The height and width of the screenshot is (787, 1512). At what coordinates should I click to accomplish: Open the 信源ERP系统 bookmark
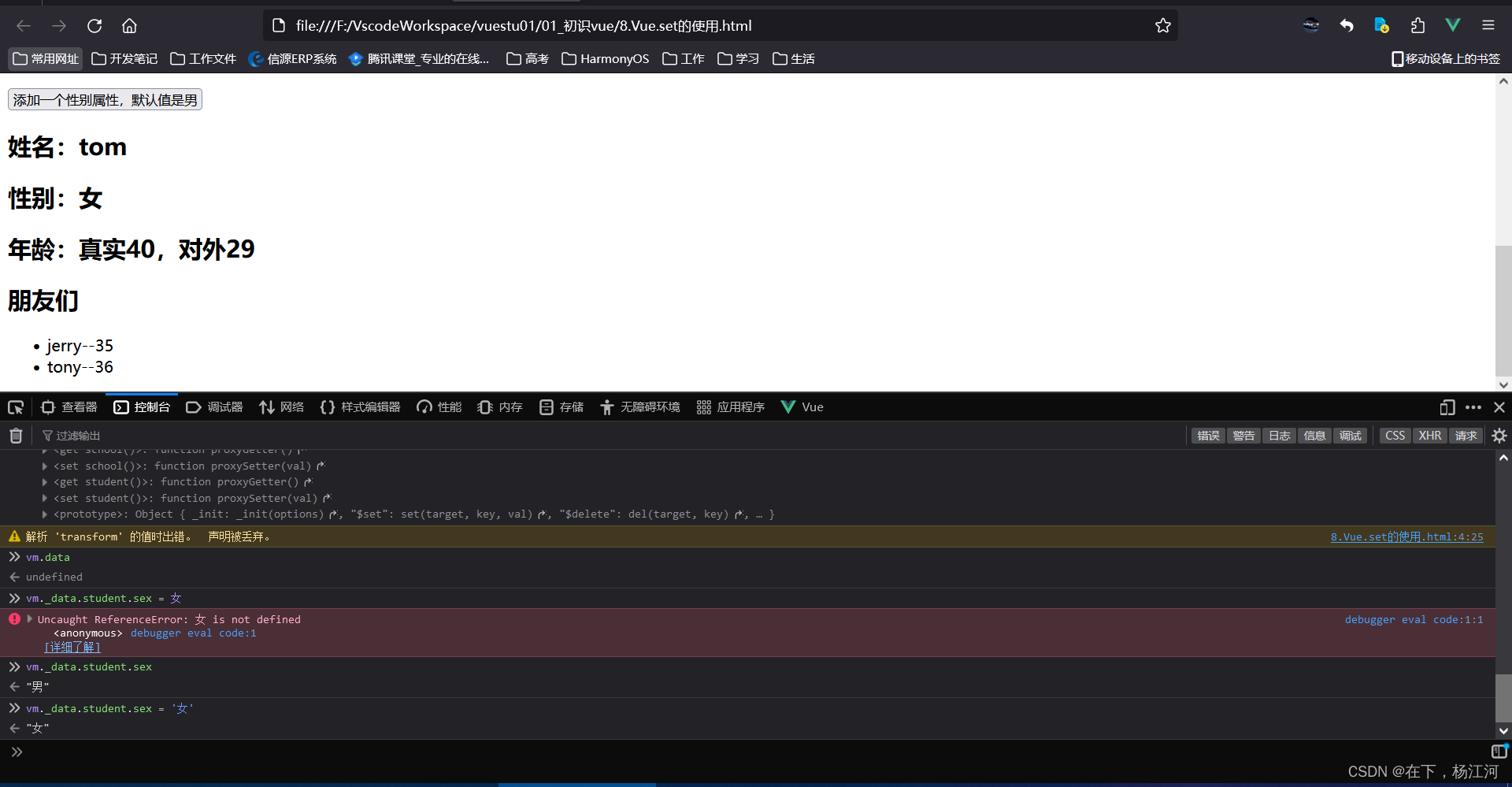click(292, 59)
